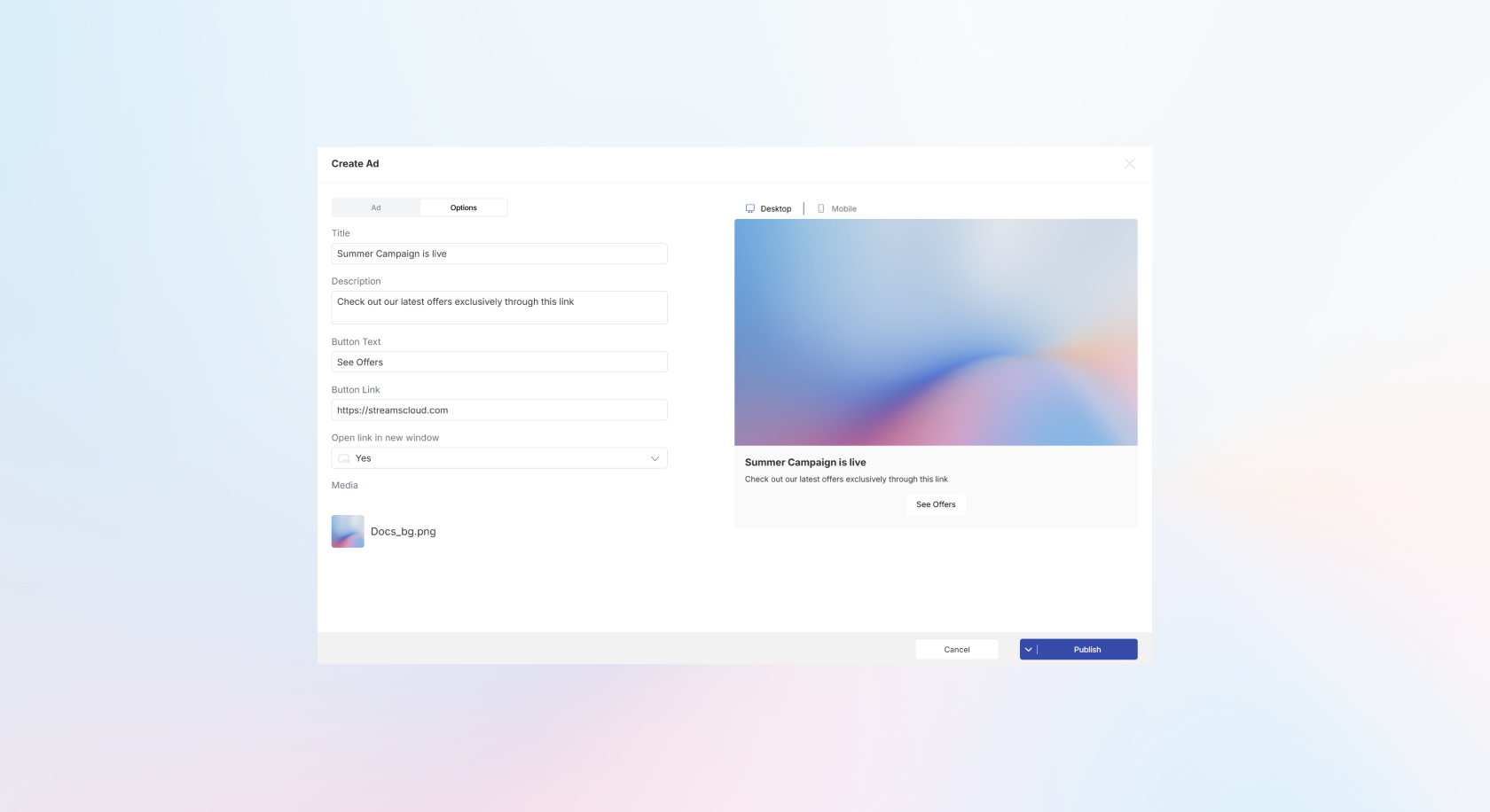Click See Offers in the ad preview
Viewport: 1490px width, 812px height.
[x=936, y=504]
